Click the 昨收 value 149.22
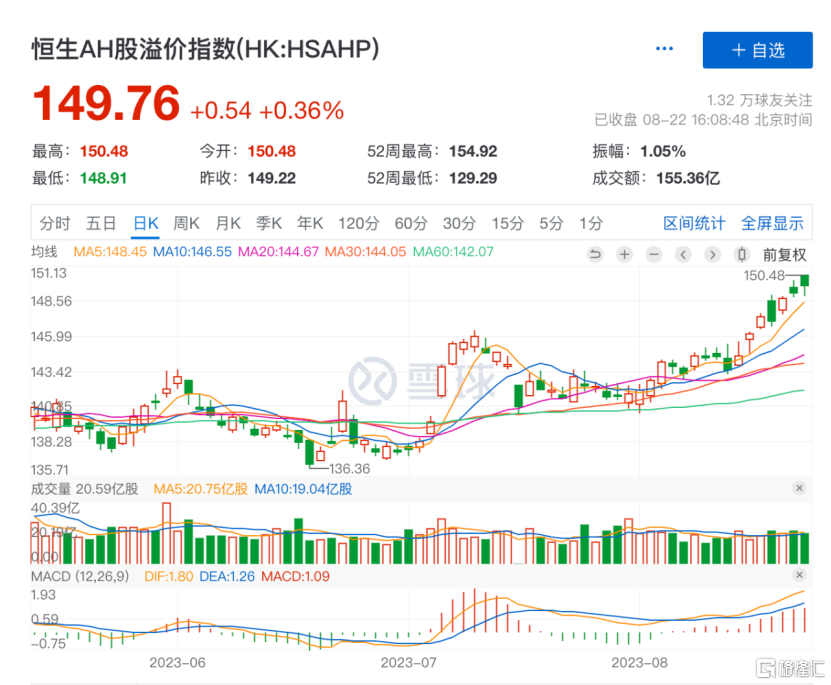The image size is (831, 685). pyautogui.click(x=271, y=178)
